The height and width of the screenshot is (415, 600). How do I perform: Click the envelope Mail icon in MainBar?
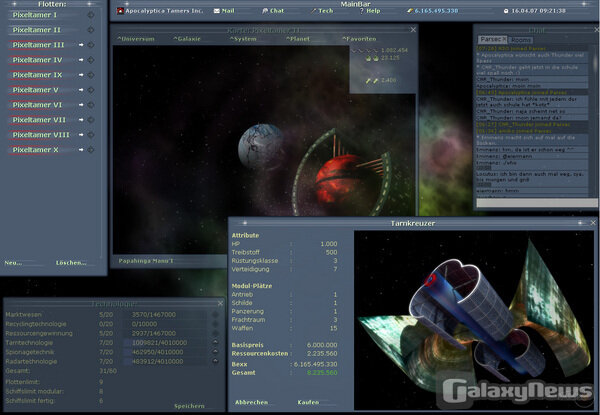tap(217, 11)
